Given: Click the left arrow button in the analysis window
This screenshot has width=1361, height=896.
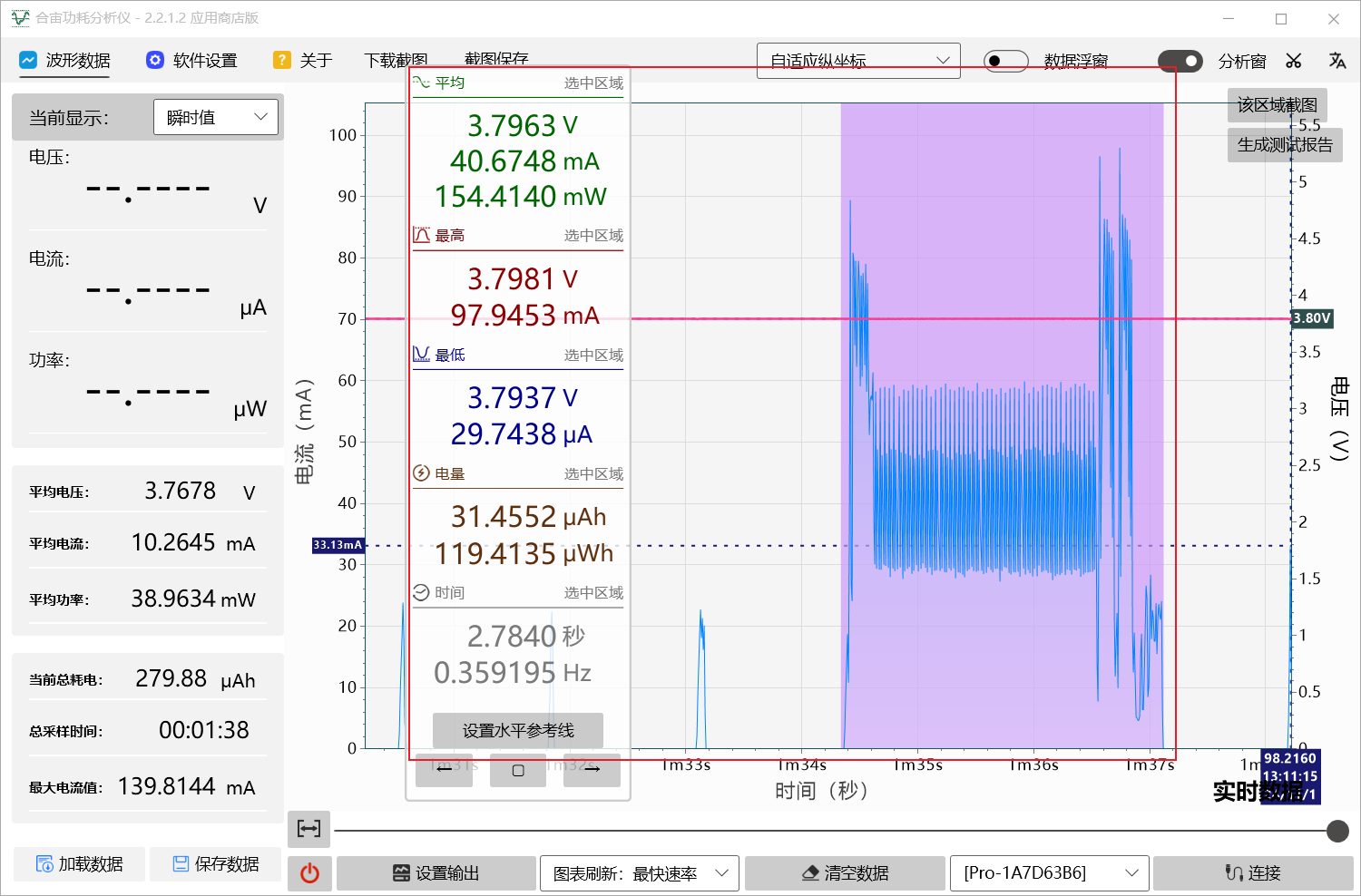Looking at the screenshot, I should point(444,770).
